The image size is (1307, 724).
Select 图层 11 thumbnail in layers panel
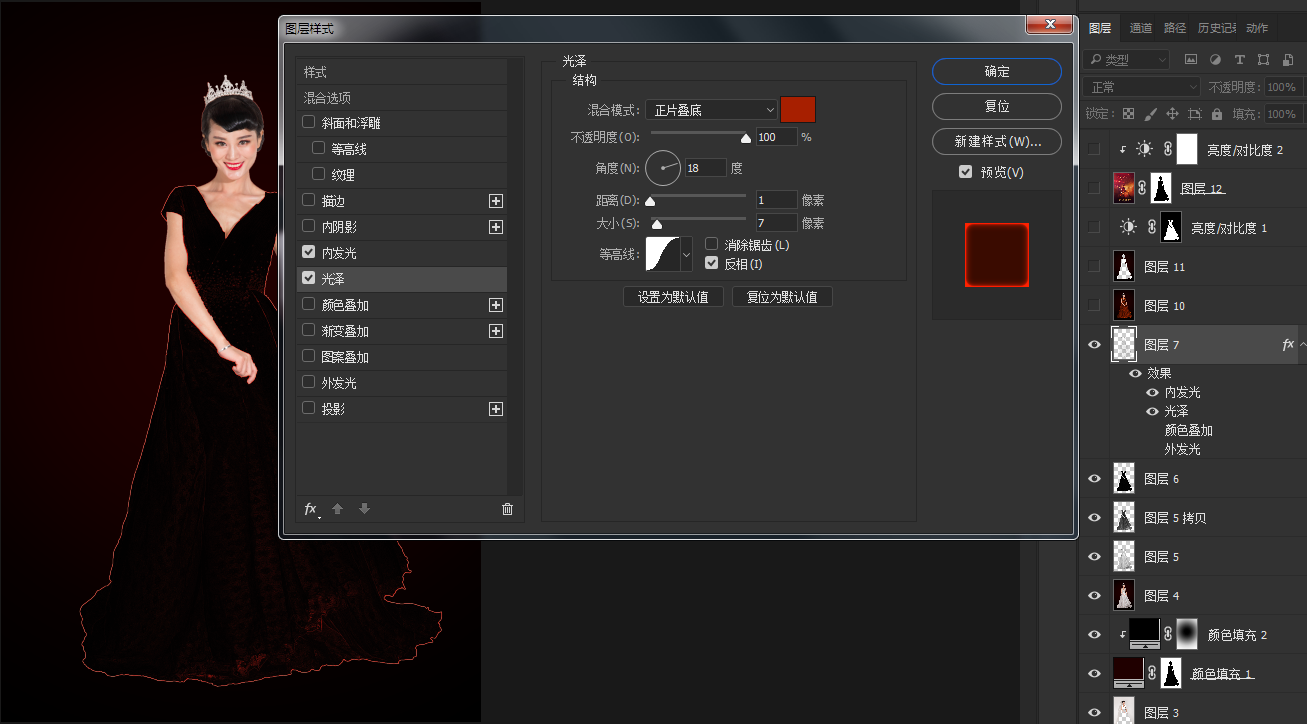[1124, 266]
